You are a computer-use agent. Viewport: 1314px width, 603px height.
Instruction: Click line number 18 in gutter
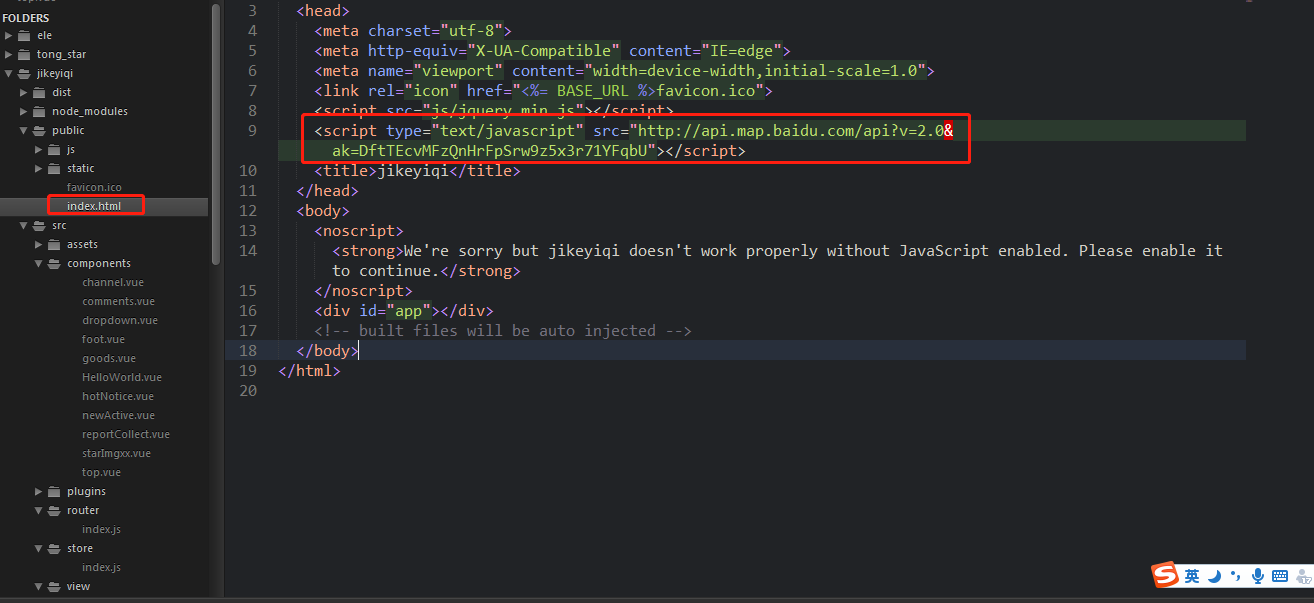click(x=248, y=350)
